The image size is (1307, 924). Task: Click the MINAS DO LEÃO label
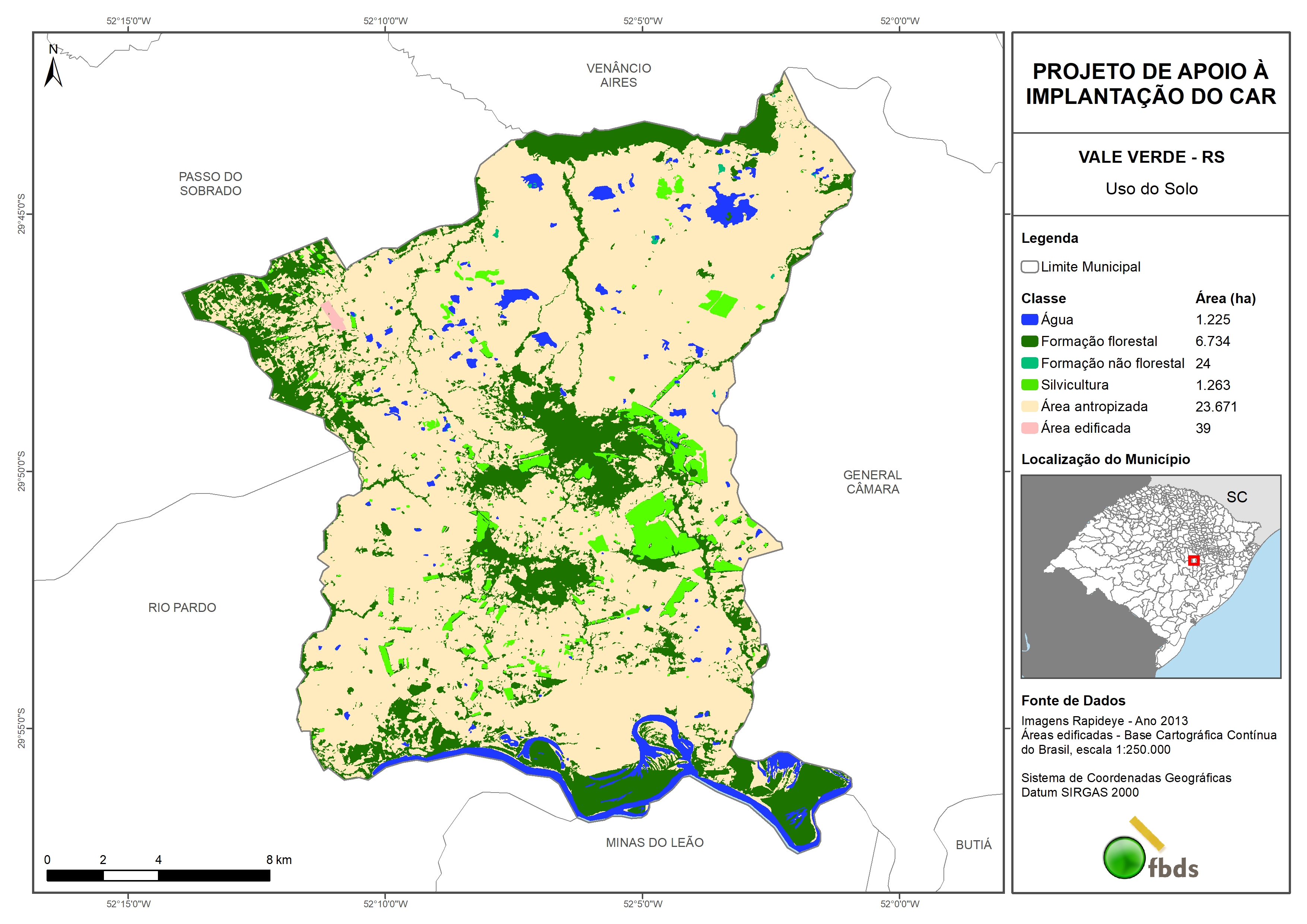pyautogui.click(x=655, y=842)
